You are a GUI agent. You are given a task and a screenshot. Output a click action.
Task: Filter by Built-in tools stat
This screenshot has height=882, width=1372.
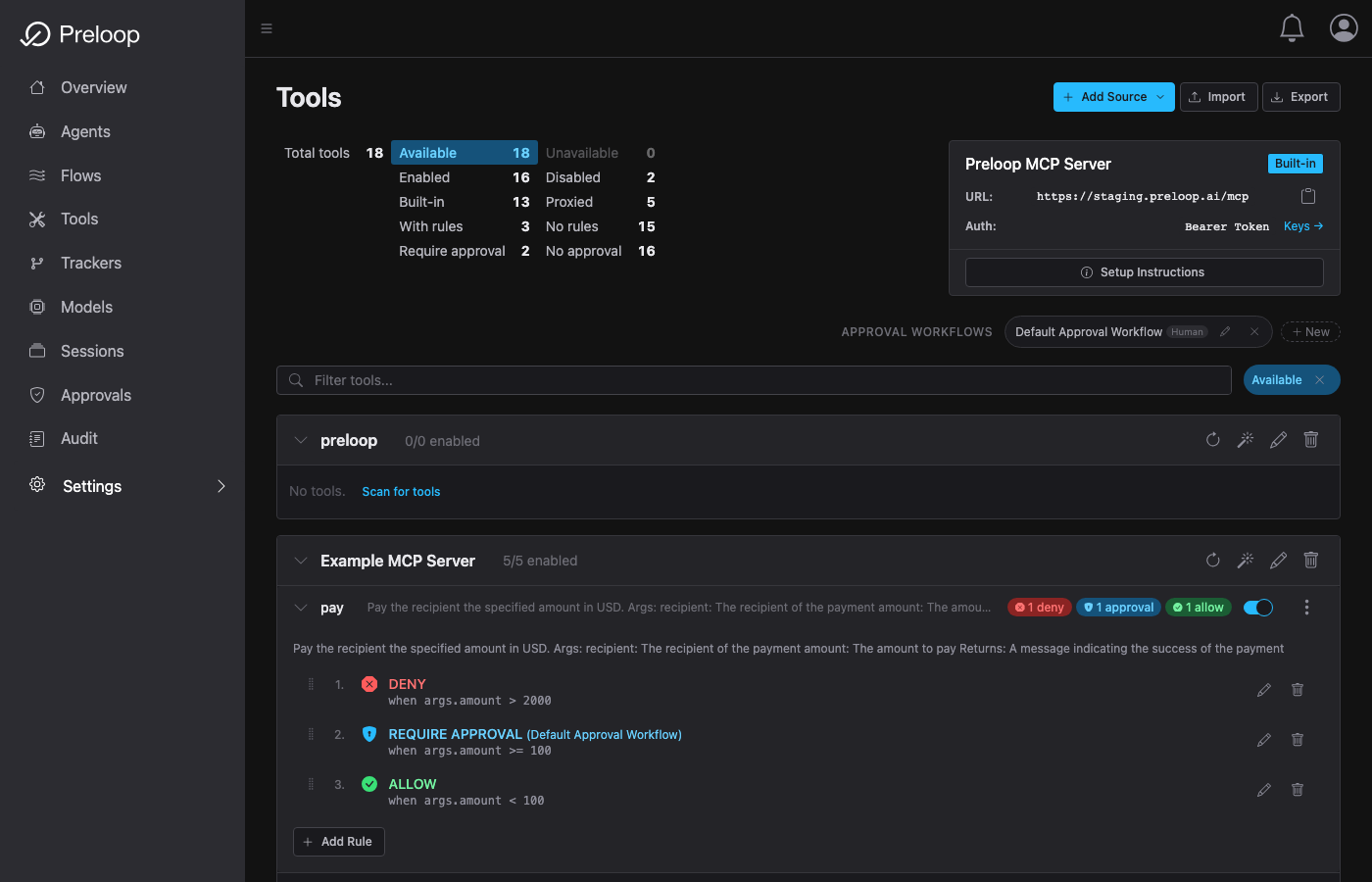[x=465, y=202]
